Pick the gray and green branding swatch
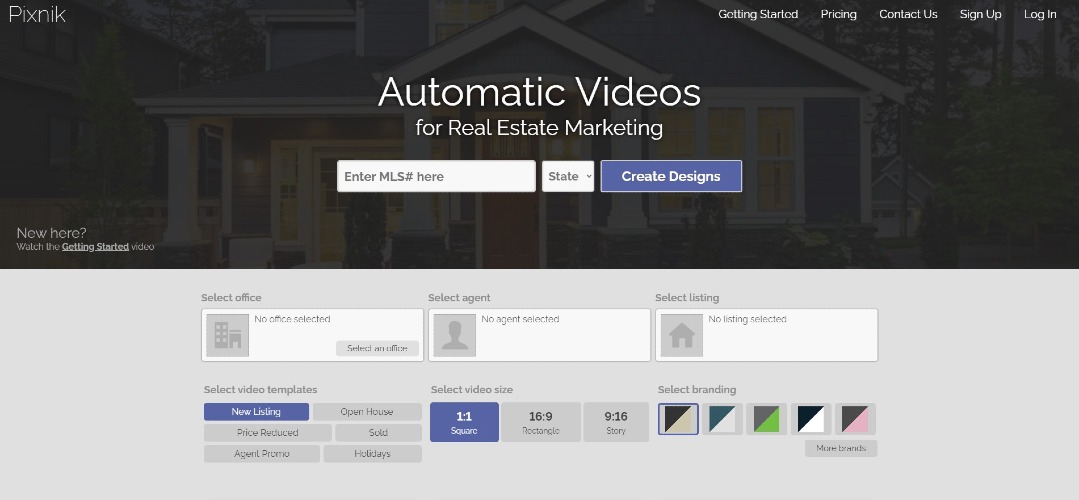The width and height of the screenshot is (1079, 500). tap(766, 419)
